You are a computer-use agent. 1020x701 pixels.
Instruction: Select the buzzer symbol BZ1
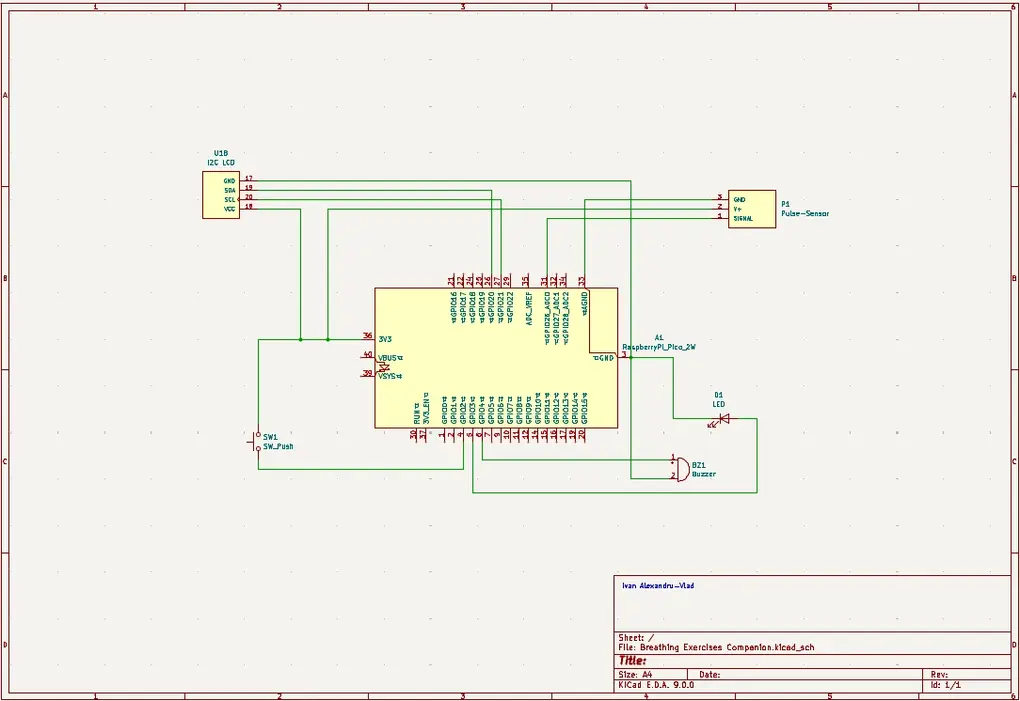click(681, 469)
